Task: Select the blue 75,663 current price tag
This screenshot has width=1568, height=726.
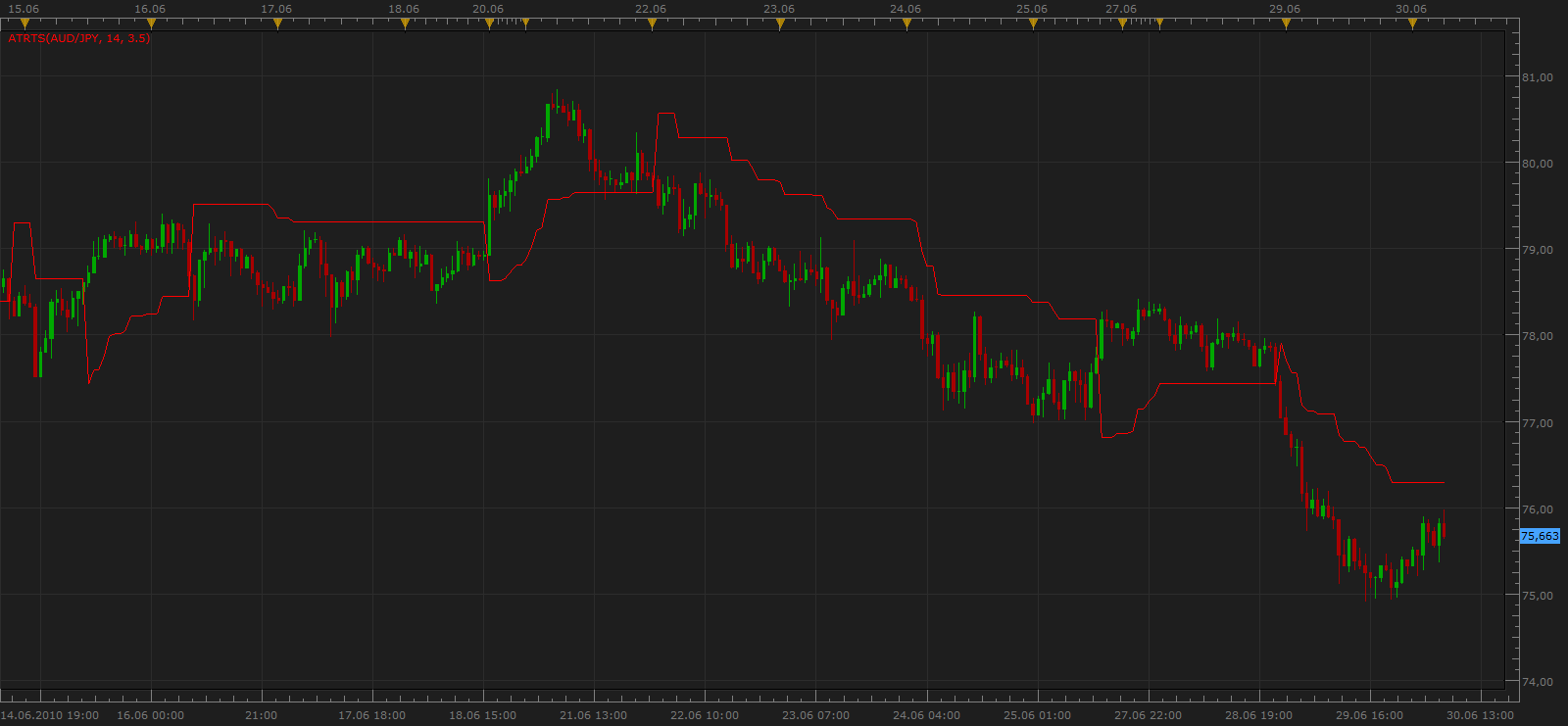Action: click(1540, 536)
